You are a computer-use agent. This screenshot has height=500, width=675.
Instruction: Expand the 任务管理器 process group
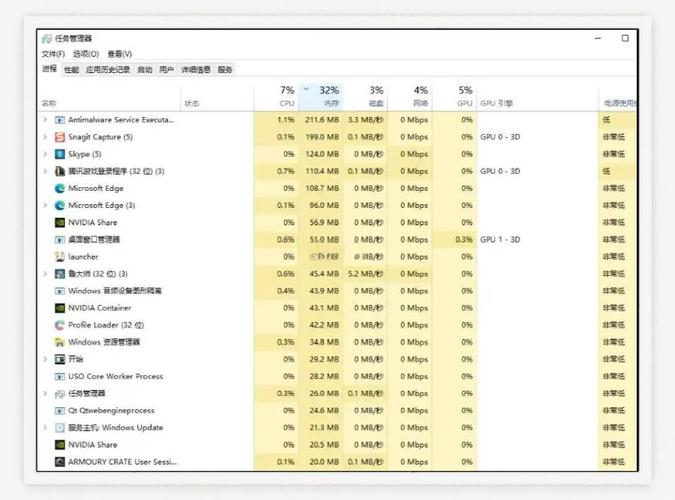tap(45, 394)
